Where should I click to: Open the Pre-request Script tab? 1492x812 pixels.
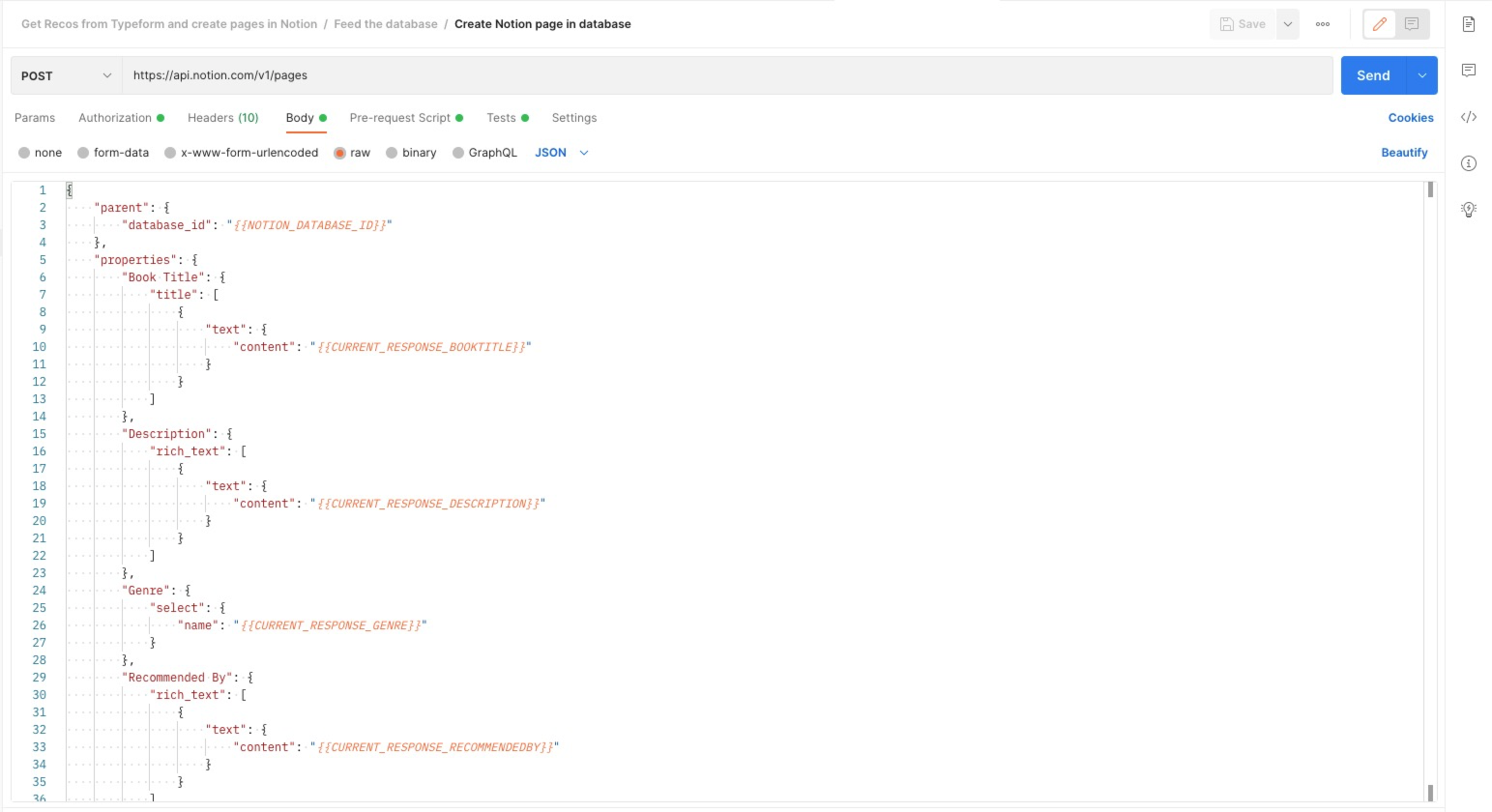[406, 118]
